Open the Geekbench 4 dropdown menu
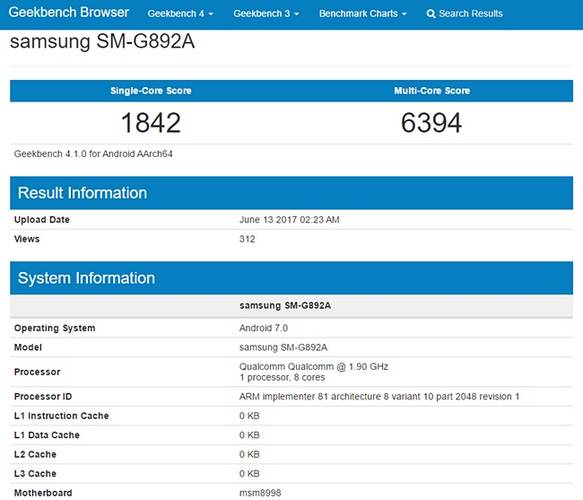This screenshot has width=583, height=500. pos(180,14)
